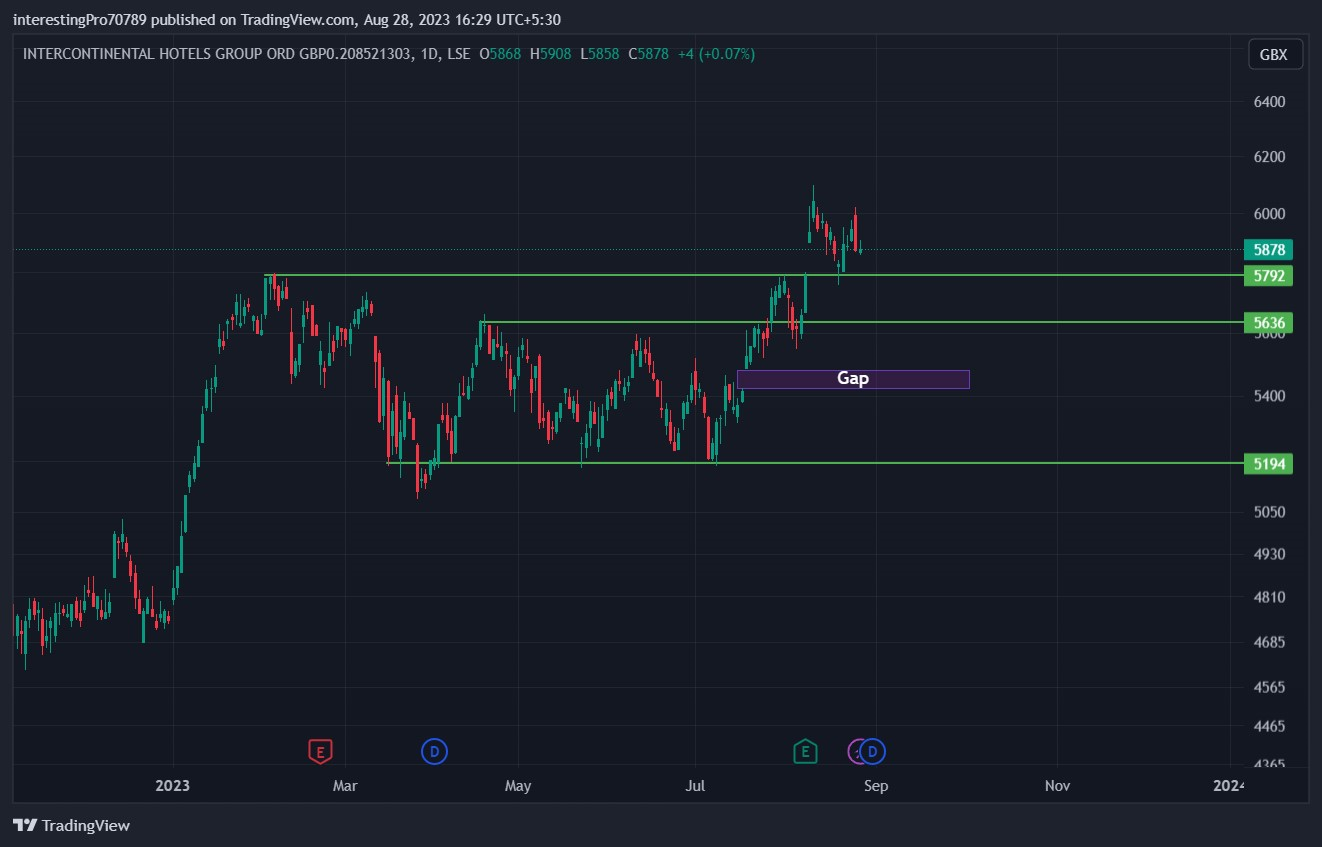Click the May time axis label
The height and width of the screenshot is (847, 1322).
(x=518, y=786)
